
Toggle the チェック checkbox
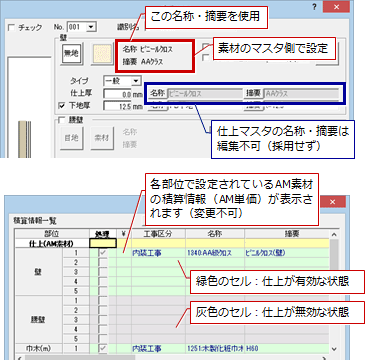click(x=12, y=28)
